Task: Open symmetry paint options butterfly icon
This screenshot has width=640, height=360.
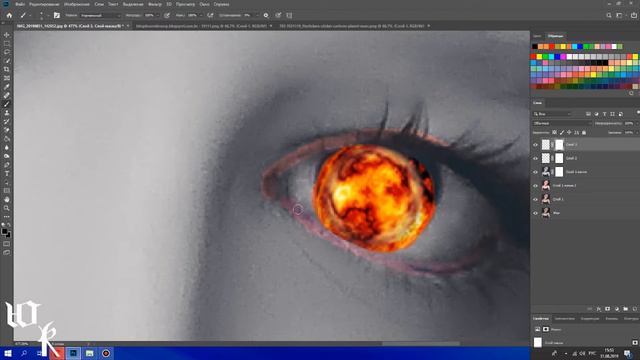Action: tap(289, 16)
